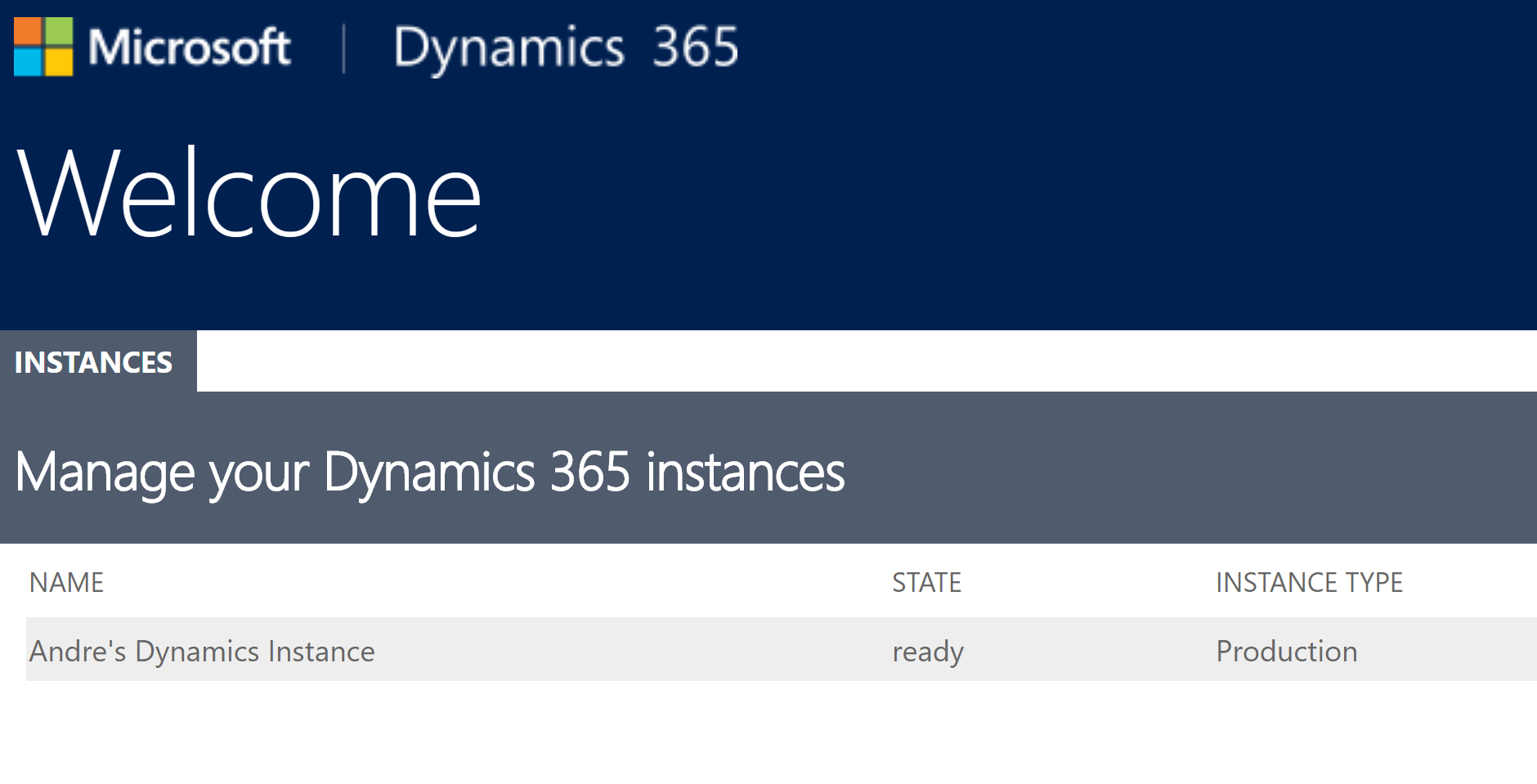Sort by the INSTANCE TYPE column header
1537x784 pixels.
1309,582
